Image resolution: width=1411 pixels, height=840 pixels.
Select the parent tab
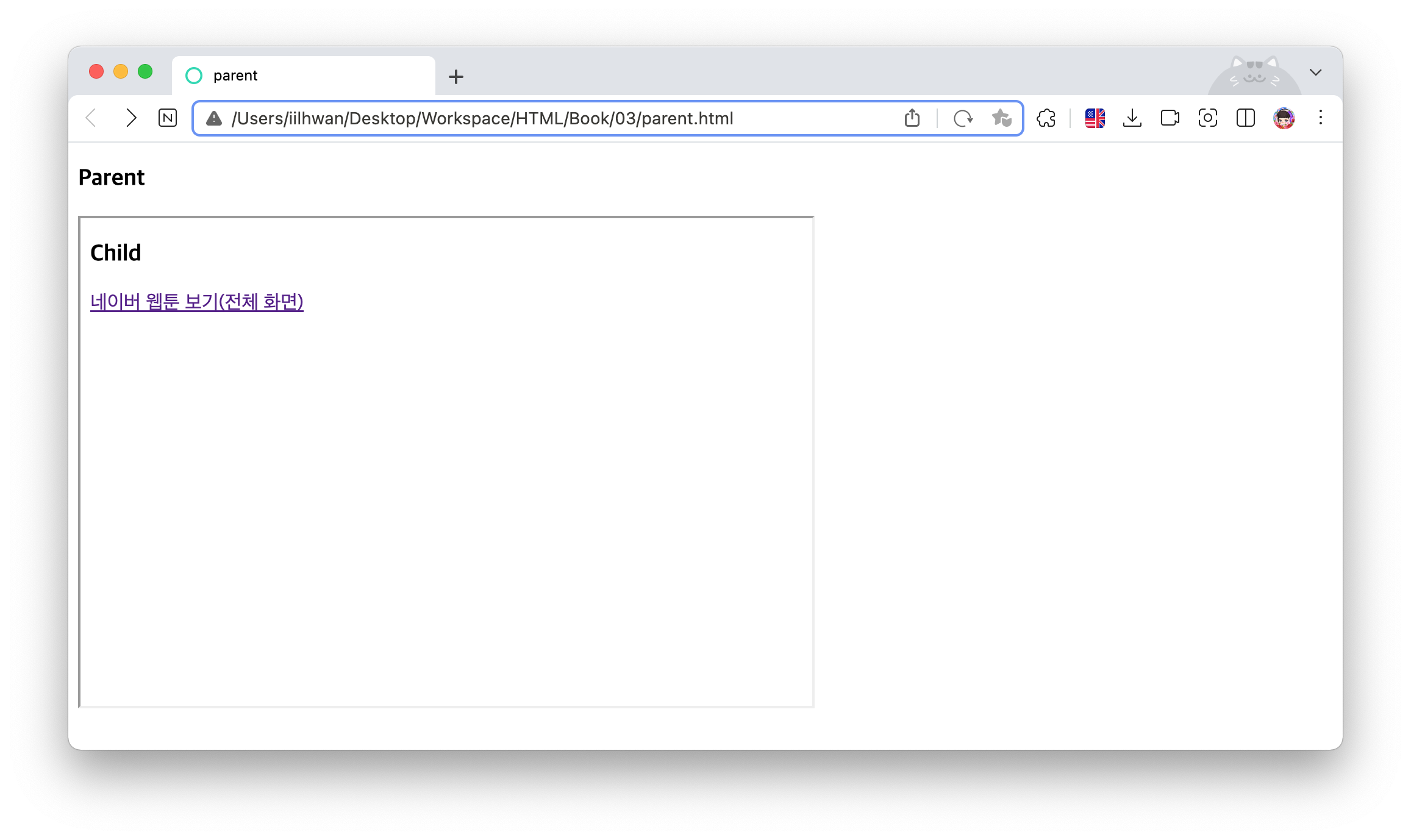coord(303,76)
